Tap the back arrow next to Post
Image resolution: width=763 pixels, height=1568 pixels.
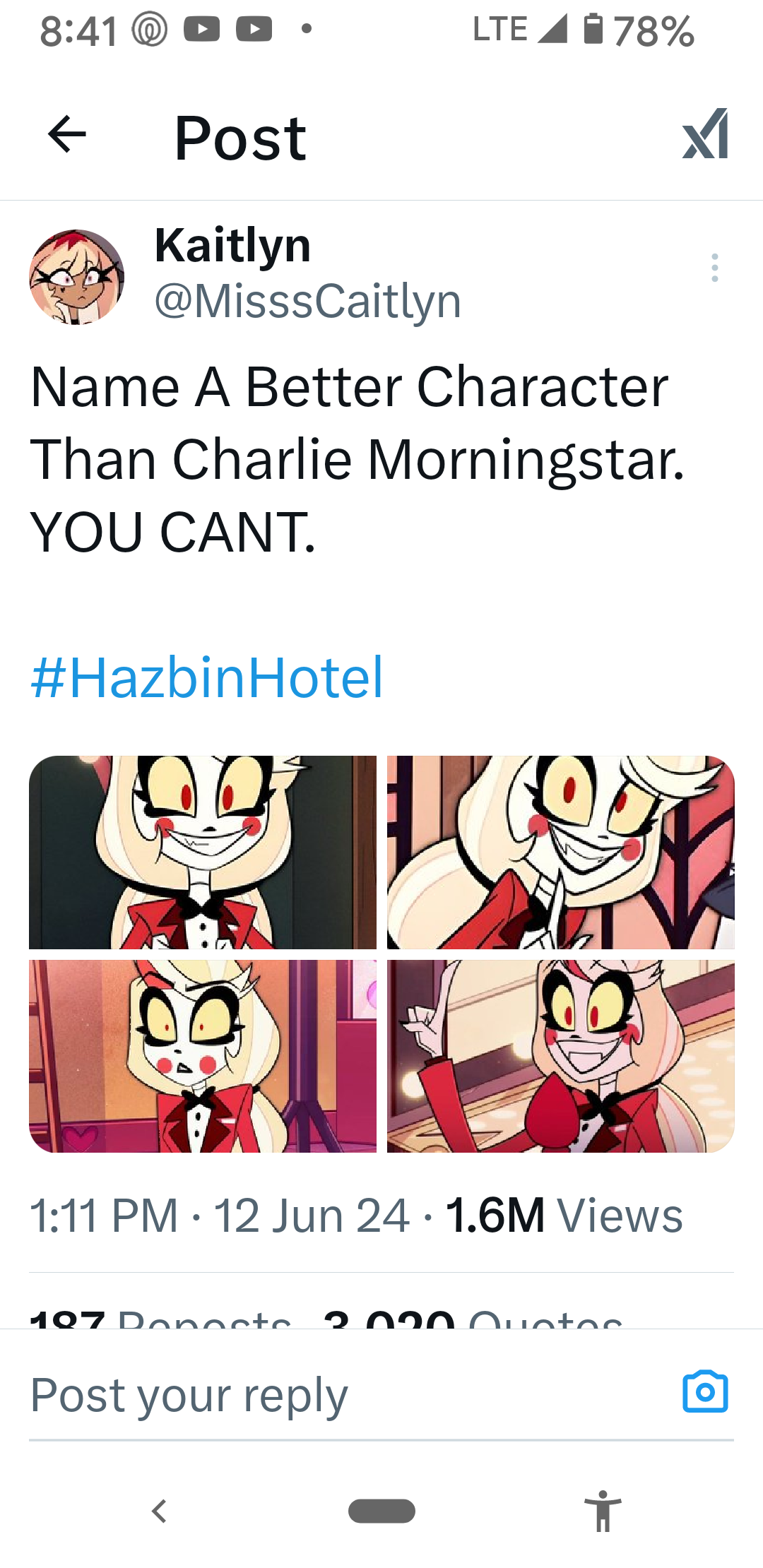coord(67,134)
